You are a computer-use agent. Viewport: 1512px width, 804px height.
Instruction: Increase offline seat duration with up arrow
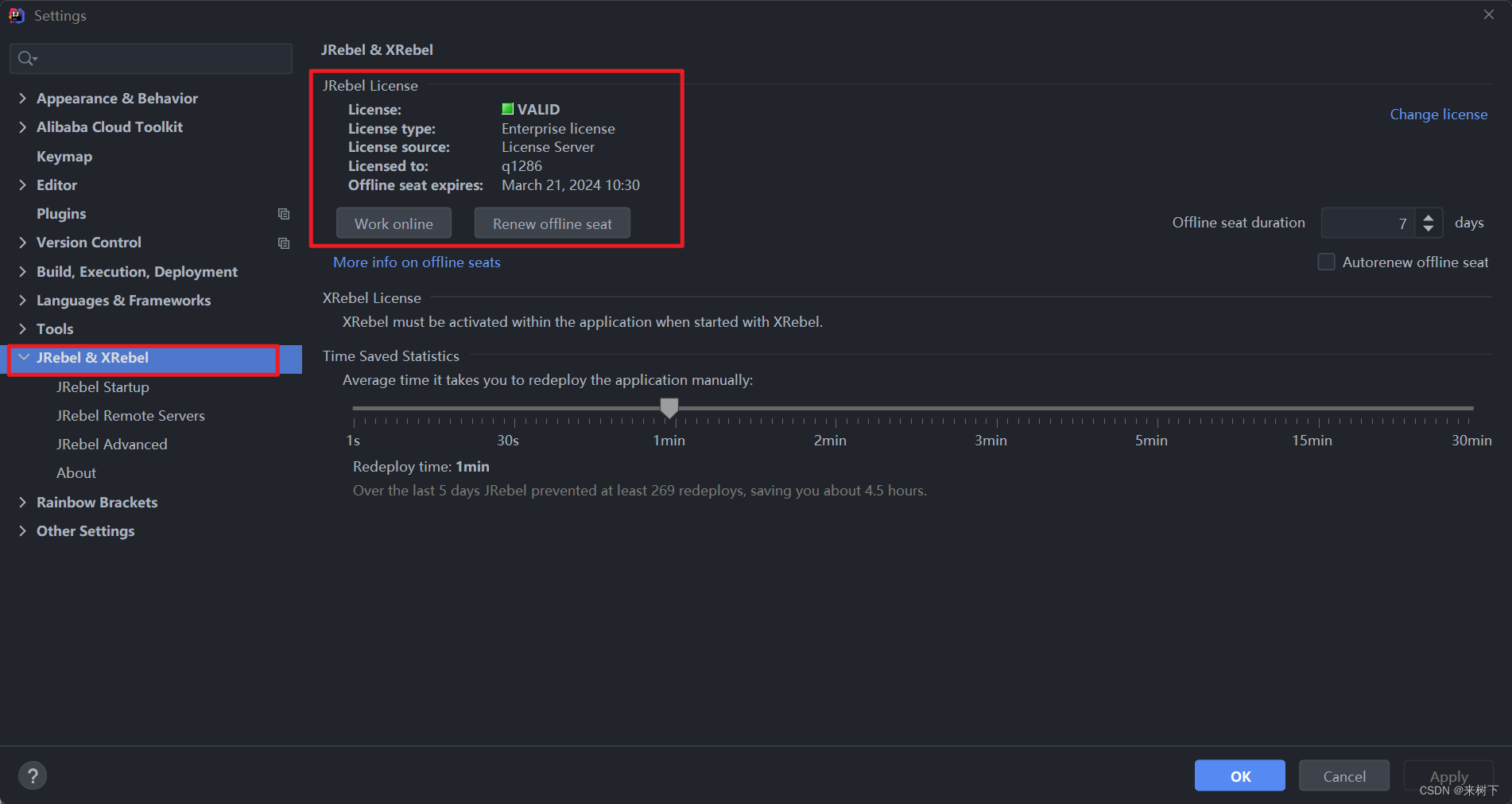pyautogui.click(x=1429, y=216)
